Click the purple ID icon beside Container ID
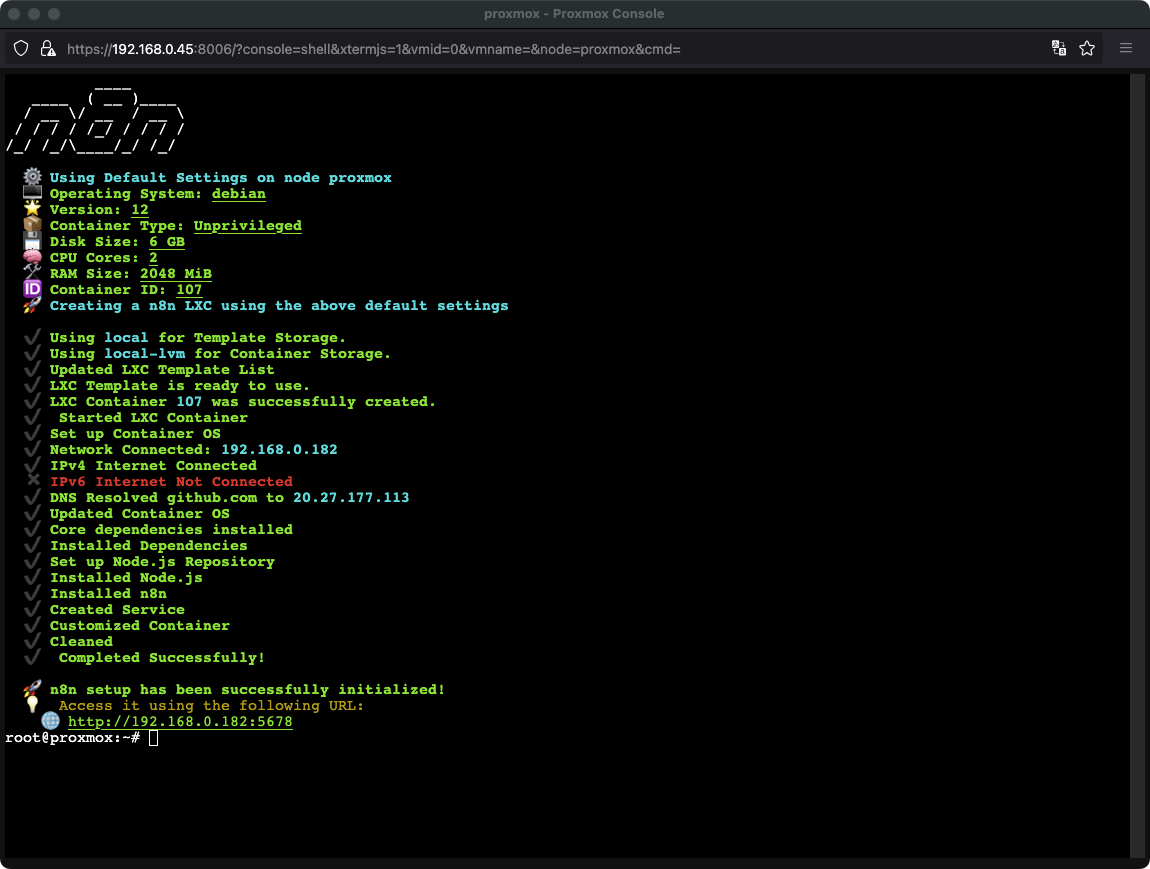The image size is (1150, 869). pyautogui.click(x=32, y=289)
